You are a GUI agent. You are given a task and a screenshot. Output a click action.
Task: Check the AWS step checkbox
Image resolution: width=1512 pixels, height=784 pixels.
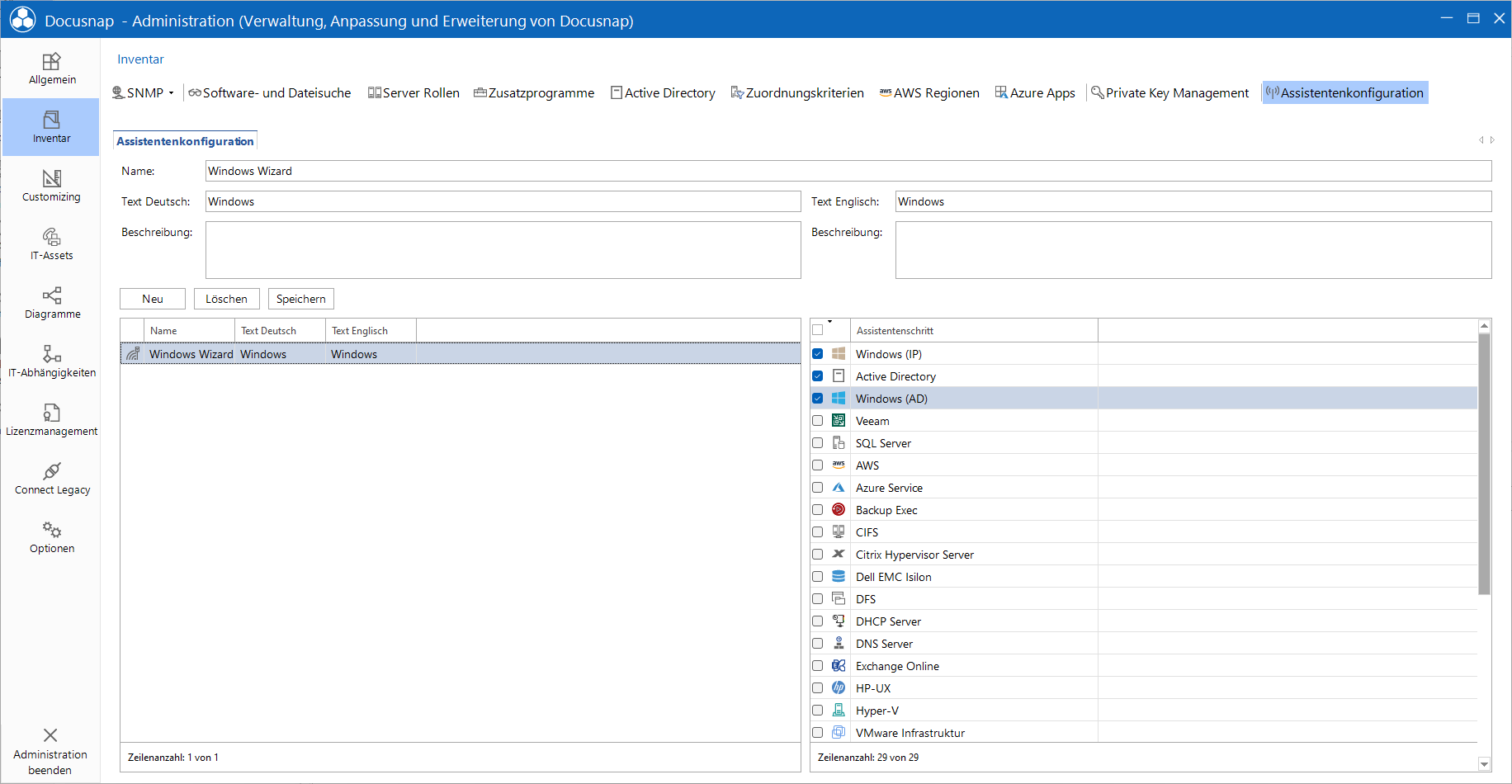(818, 465)
